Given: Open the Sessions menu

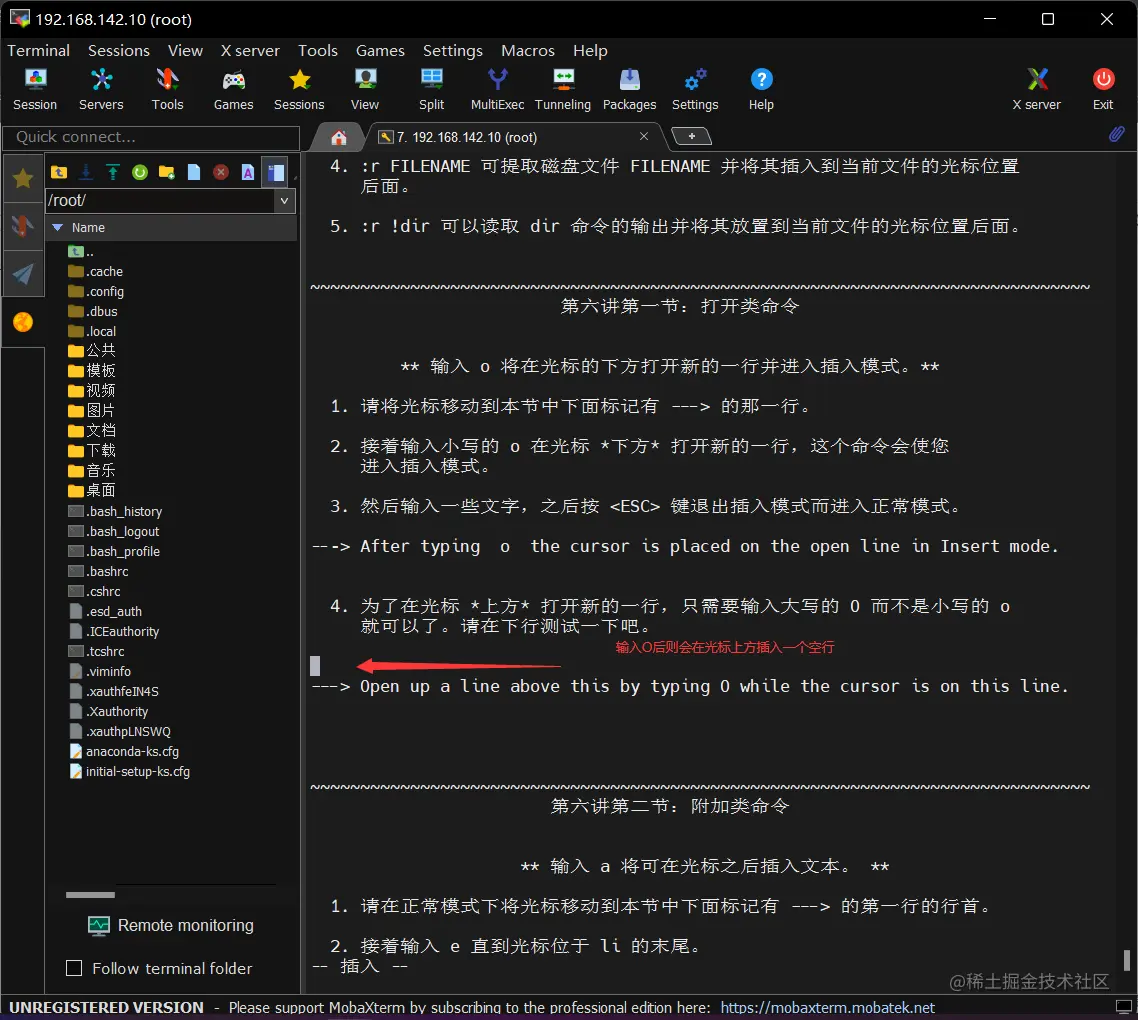Looking at the screenshot, I should (119, 50).
